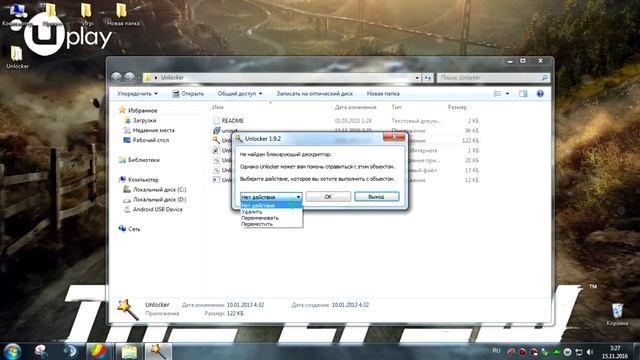Go back in Explorer navigation
Image resolution: width=640 pixels, height=360 pixels.
[x=116, y=77]
